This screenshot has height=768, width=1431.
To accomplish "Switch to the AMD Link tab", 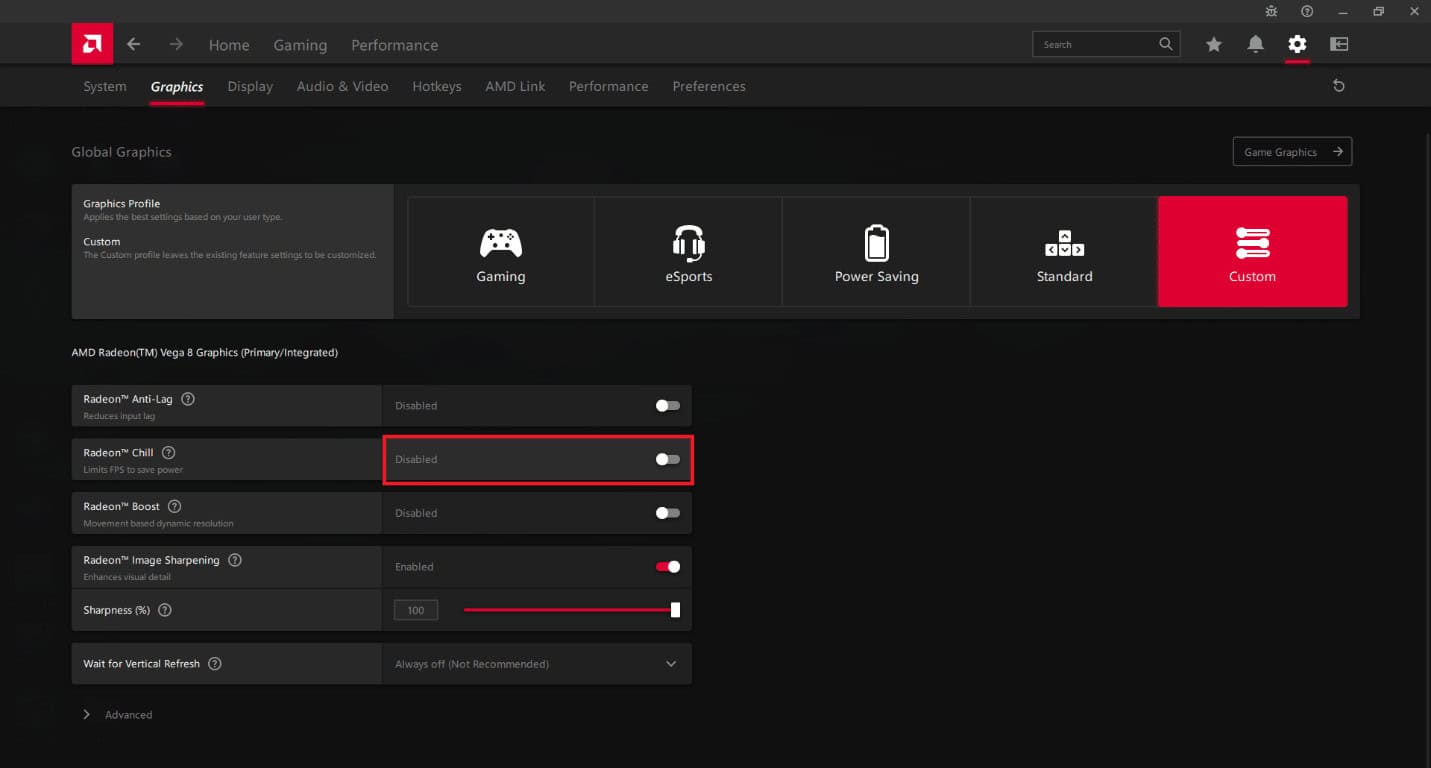I will [515, 87].
